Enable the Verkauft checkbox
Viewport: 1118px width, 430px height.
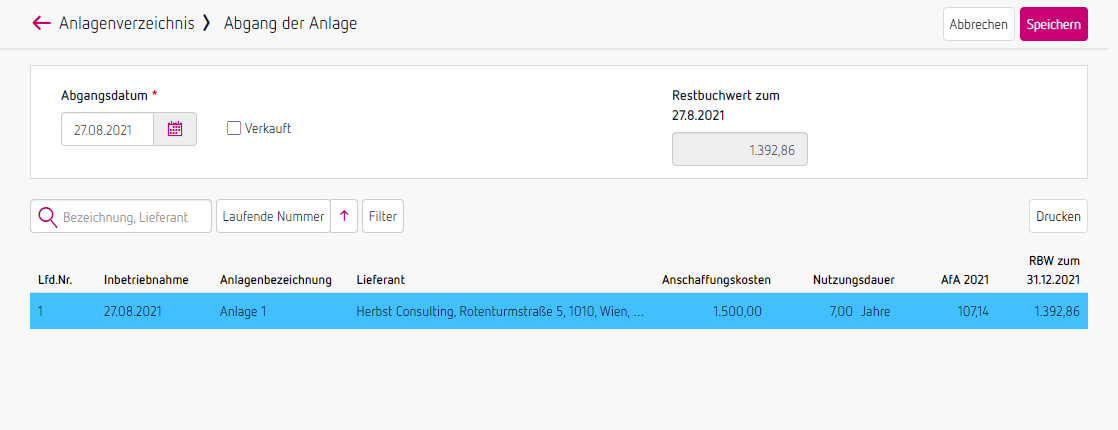pos(234,128)
